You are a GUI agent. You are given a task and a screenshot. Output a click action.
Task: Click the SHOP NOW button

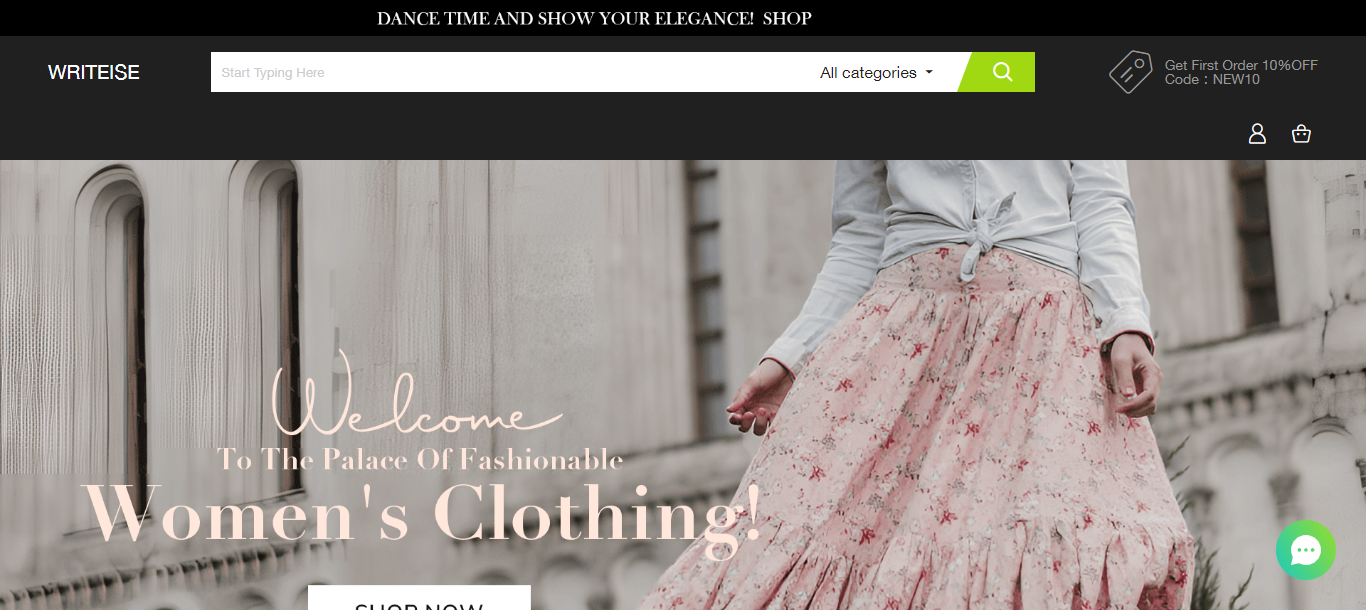[x=419, y=598]
